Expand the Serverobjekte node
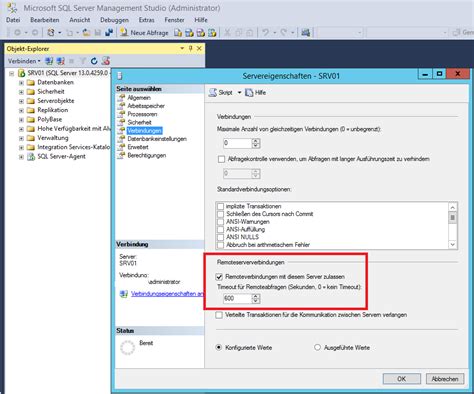The height and width of the screenshot is (394, 474). pyautogui.click(x=21, y=101)
